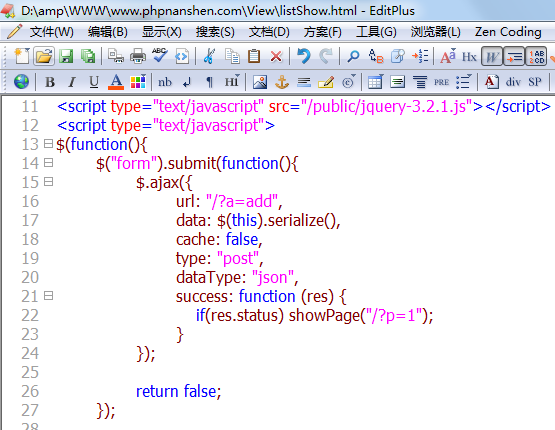Viewport: 555px width, 430px height.
Task: Click the Save All icon
Action: (x=88, y=56)
